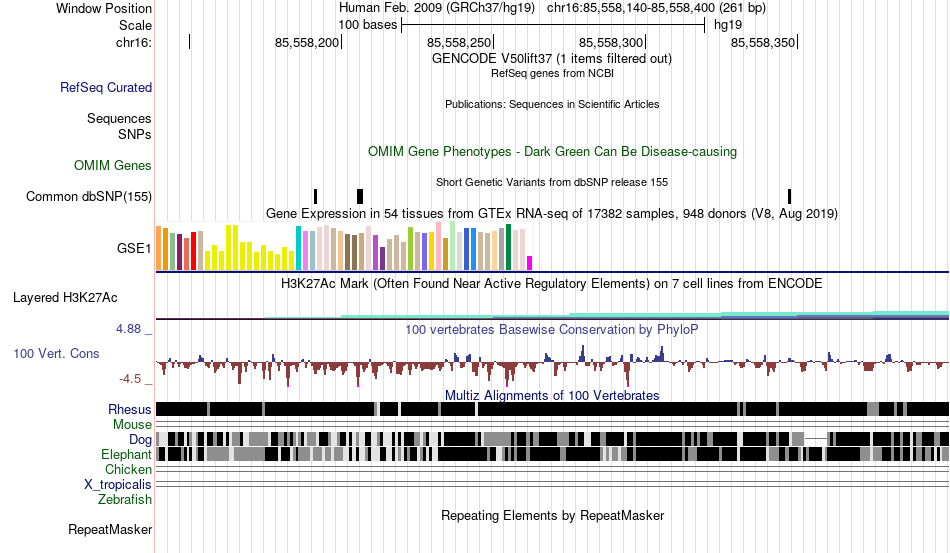Click the Rhesus alignment block row
This screenshot has width=950, height=553.
552,409
